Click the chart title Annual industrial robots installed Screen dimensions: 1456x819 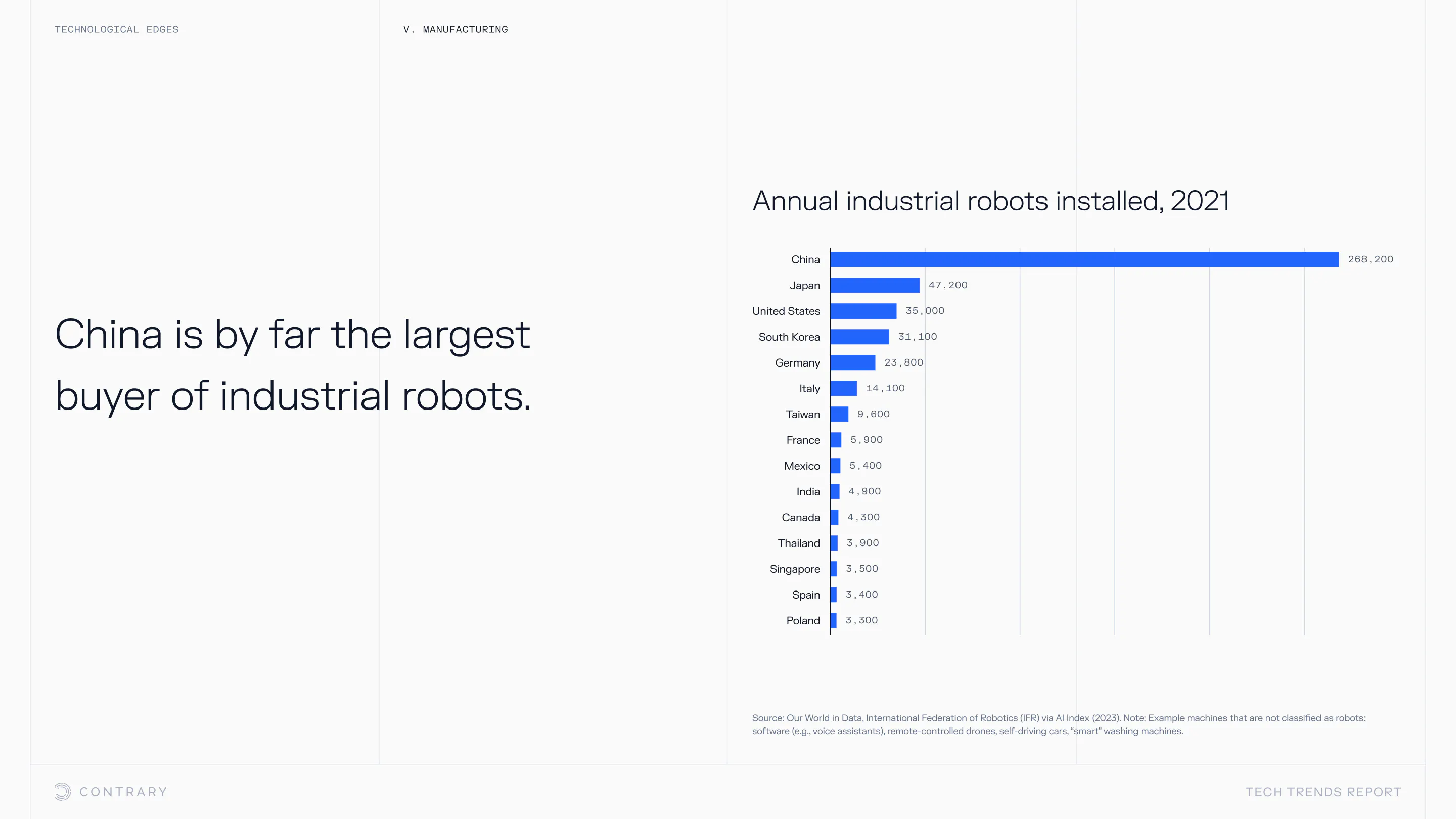point(991,201)
